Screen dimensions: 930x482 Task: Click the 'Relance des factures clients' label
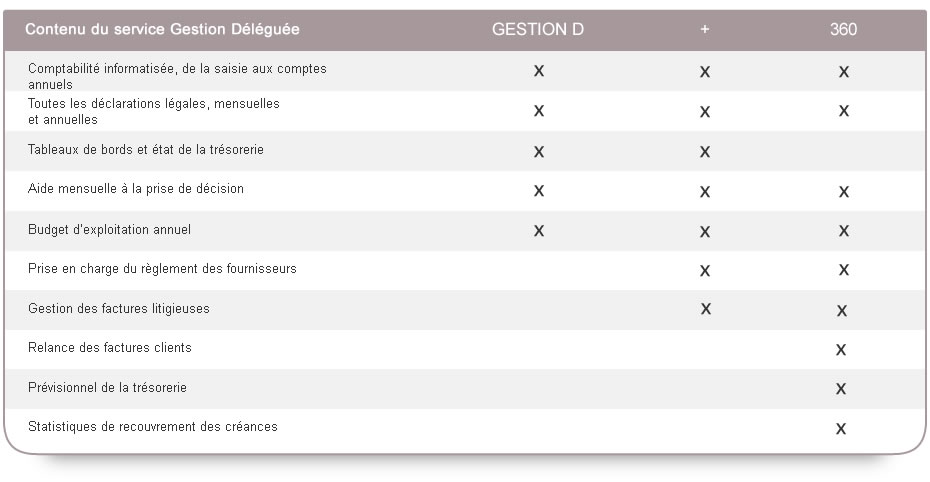click(x=109, y=347)
